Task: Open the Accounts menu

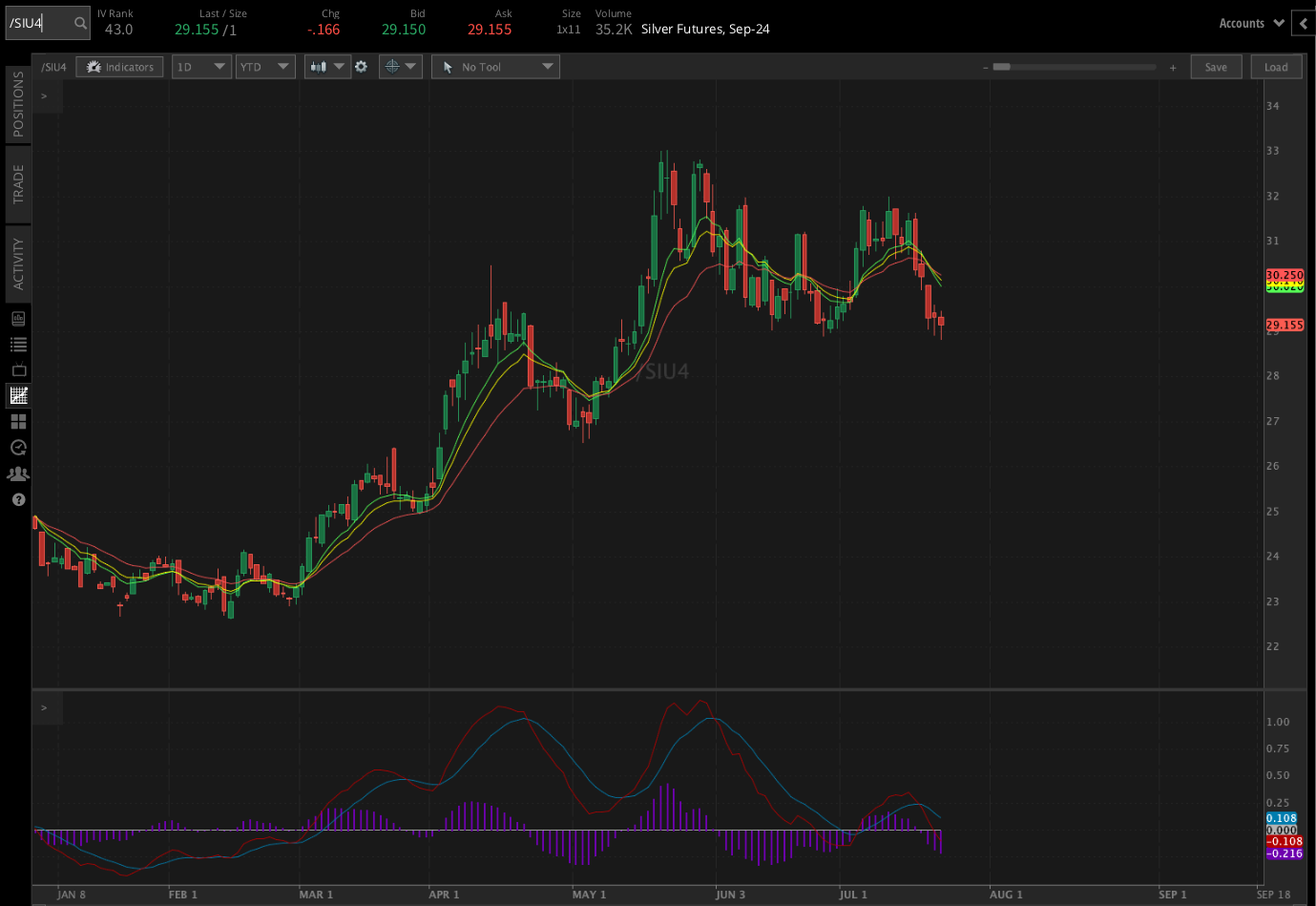Action: tap(1250, 23)
